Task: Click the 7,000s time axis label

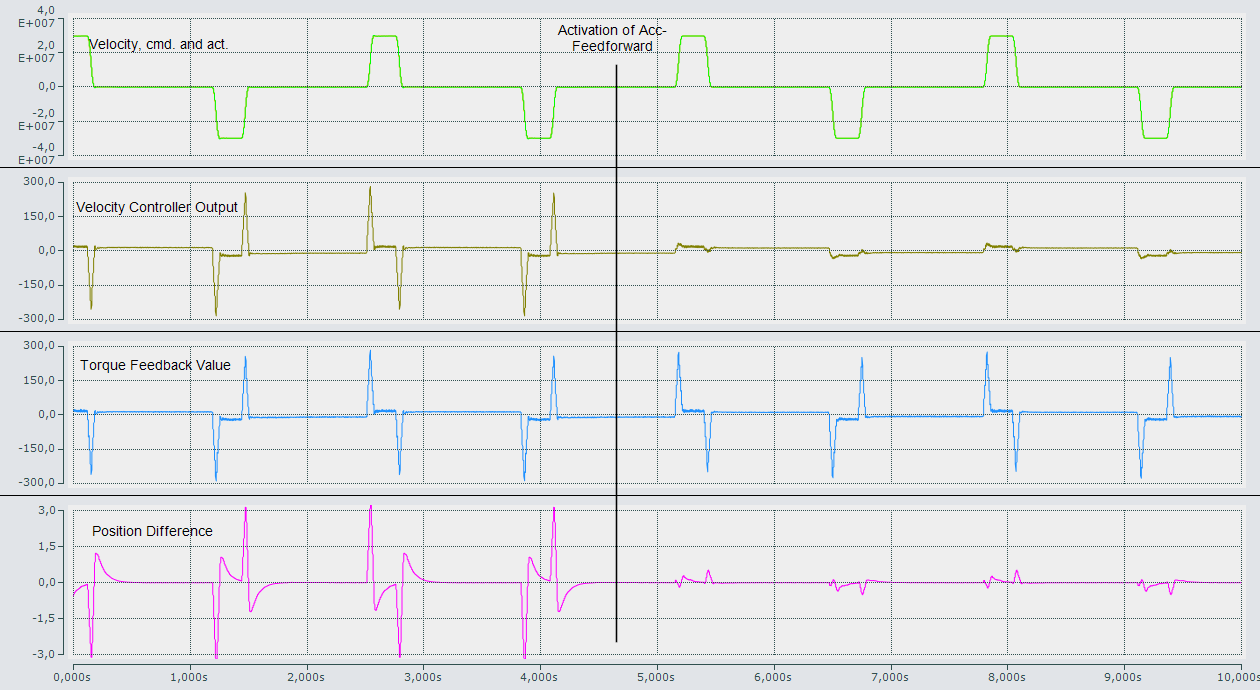Action: pos(891,677)
